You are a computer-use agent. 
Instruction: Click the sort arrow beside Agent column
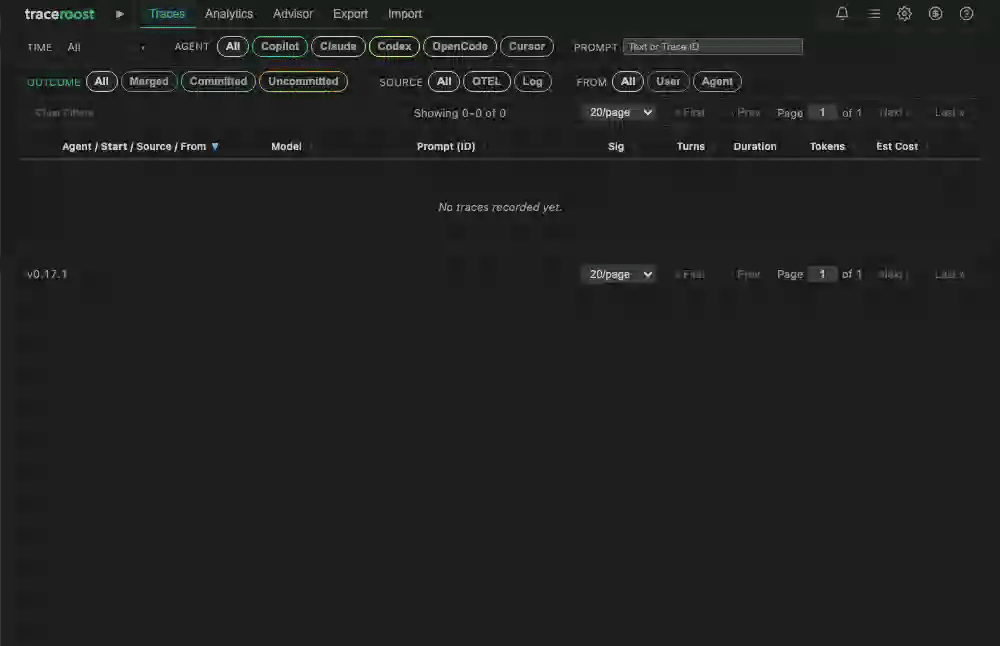tap(215, 147)
